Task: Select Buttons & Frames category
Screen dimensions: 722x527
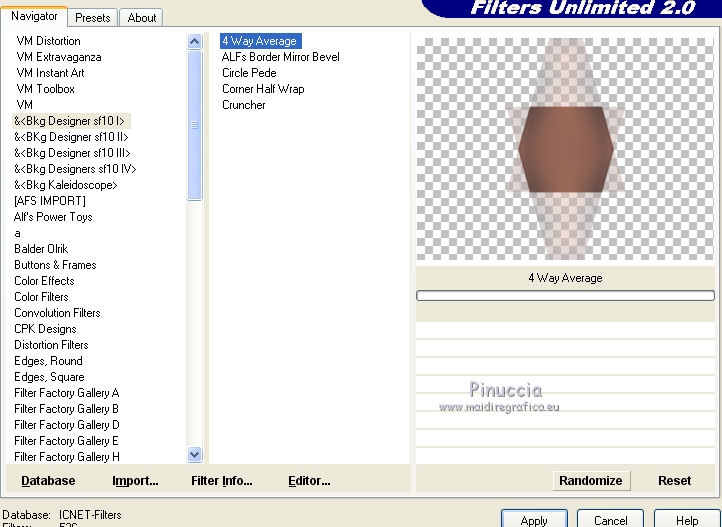Action: pyautogui.click(x=55, y=265)
